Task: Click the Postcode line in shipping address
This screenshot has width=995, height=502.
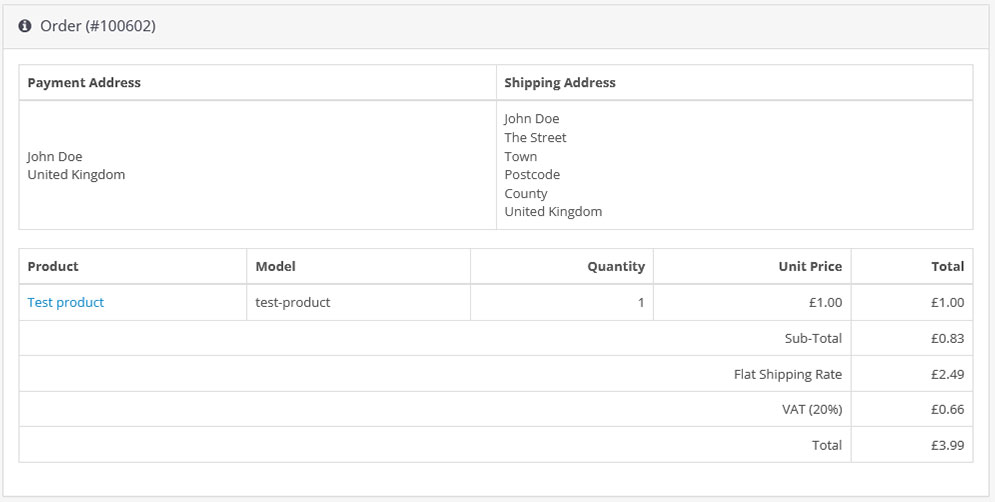Action: click(x=532, y=175)
